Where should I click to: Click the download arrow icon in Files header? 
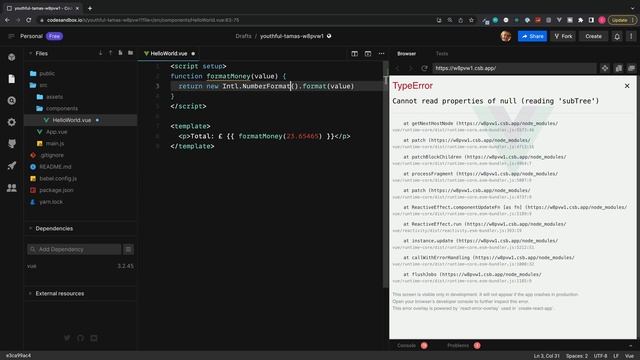(100, 53)
